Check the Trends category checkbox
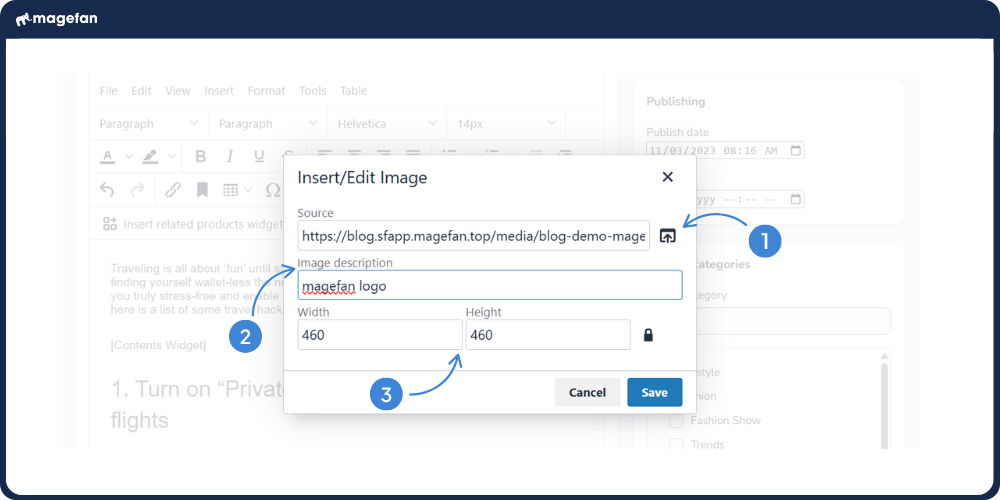Screen dimensions: 1000x500 point(676,444)
